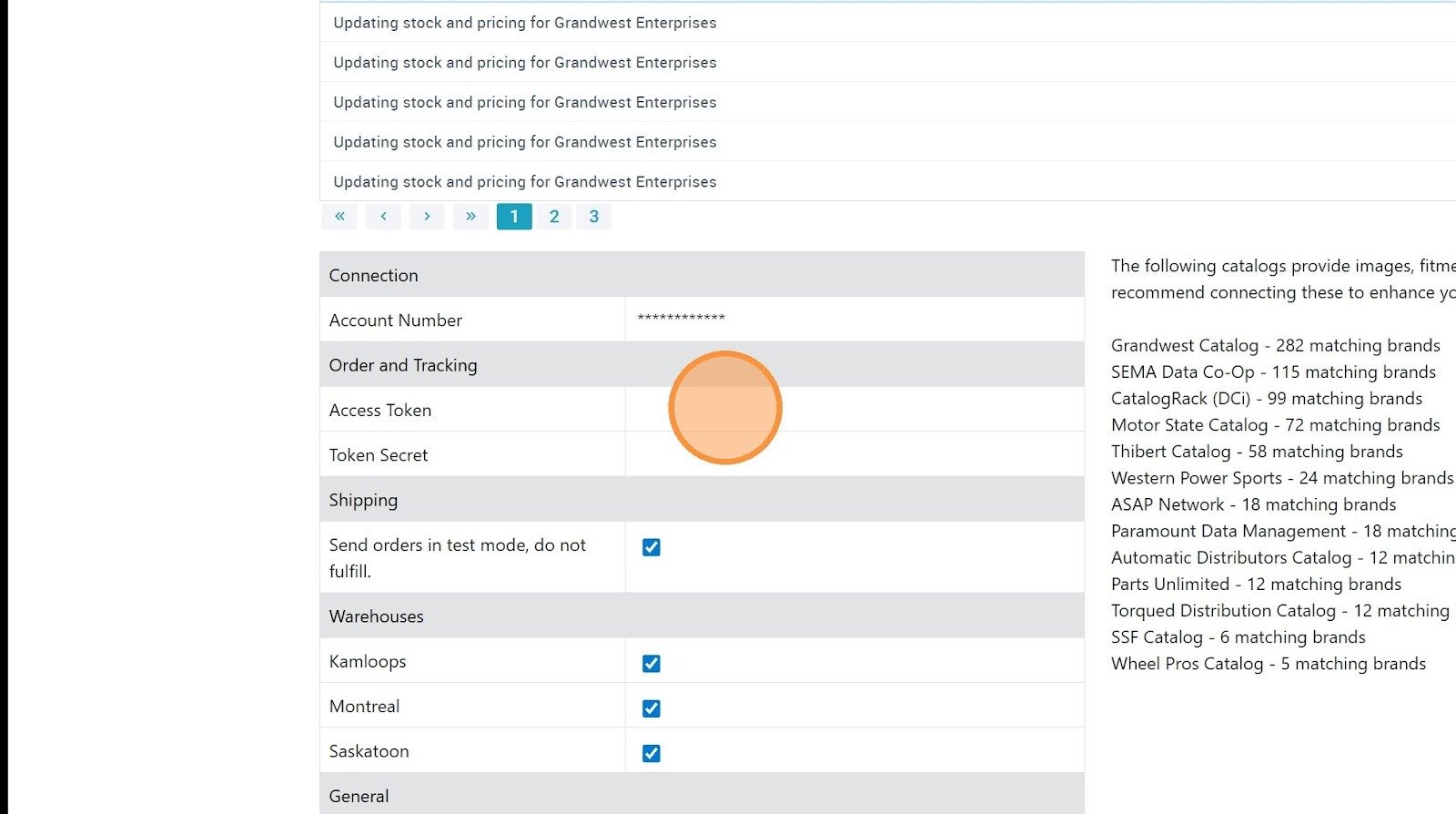
Task: Go to first page of log entries
Action: 339,217
